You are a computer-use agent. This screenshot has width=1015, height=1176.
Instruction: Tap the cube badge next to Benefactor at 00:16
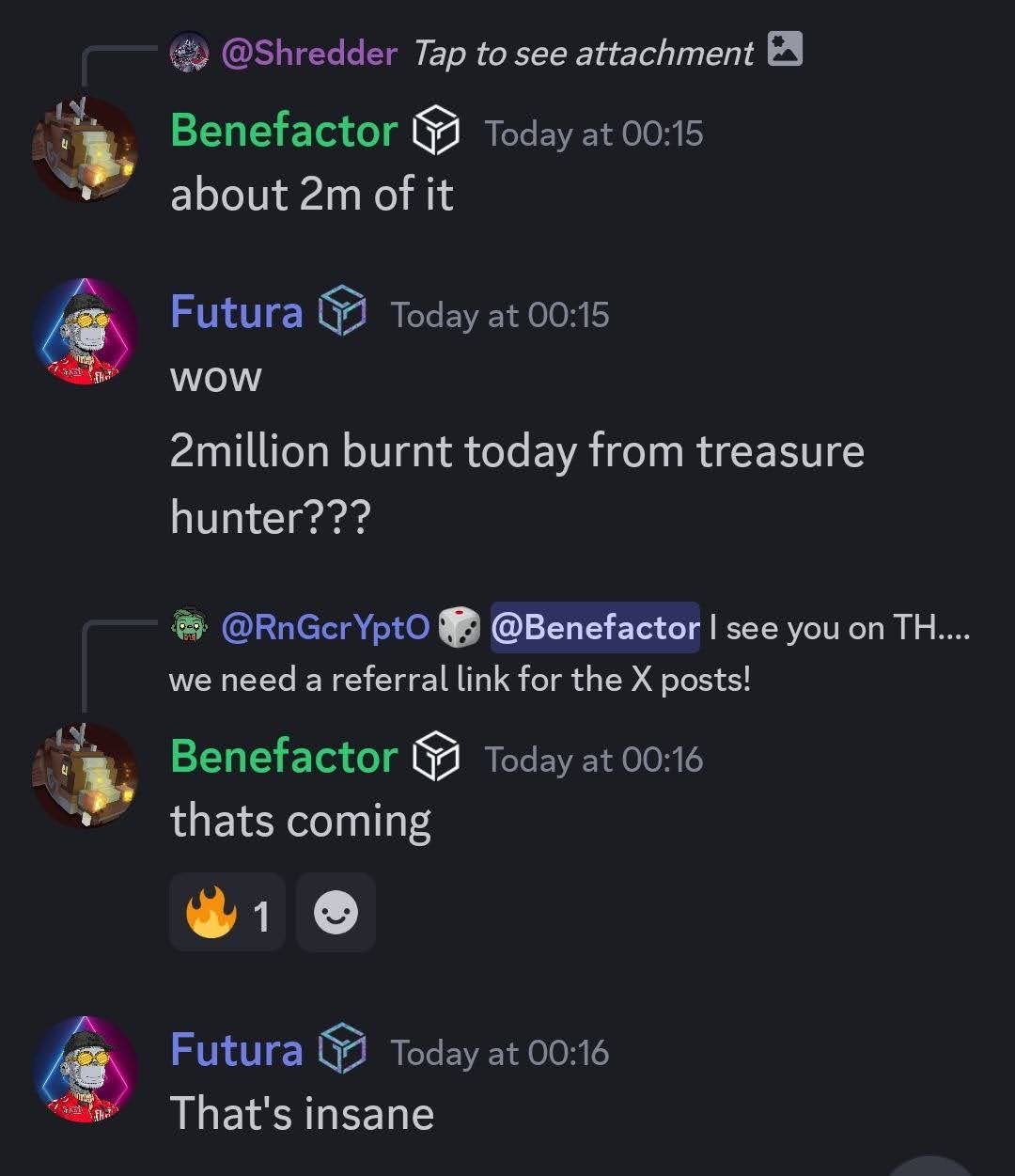pyautogui.click(x=437, y=758)
